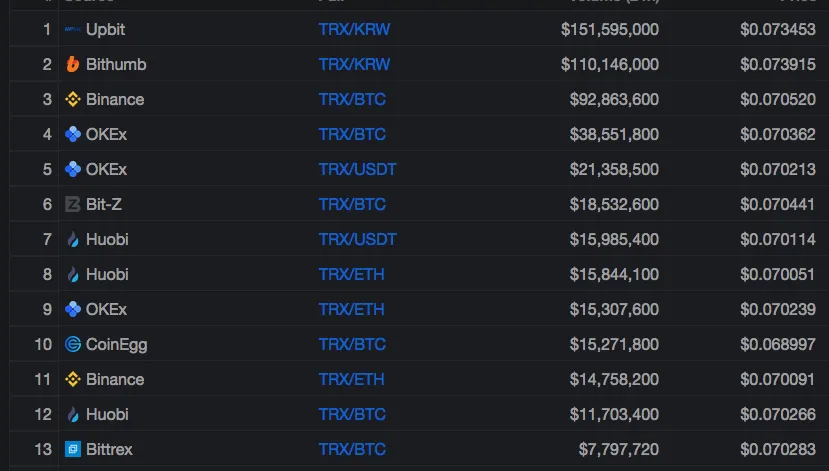Open the Bittrex TRX/BTC pair link
This screenshot has width=829, height=471.
coord(352,449)
